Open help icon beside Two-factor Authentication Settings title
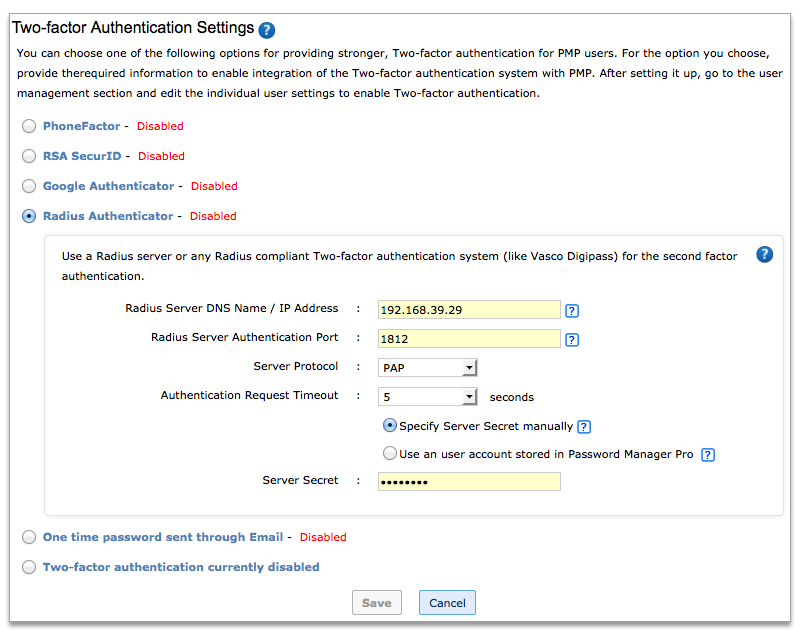The image size is (800, 636). point(267,30)
